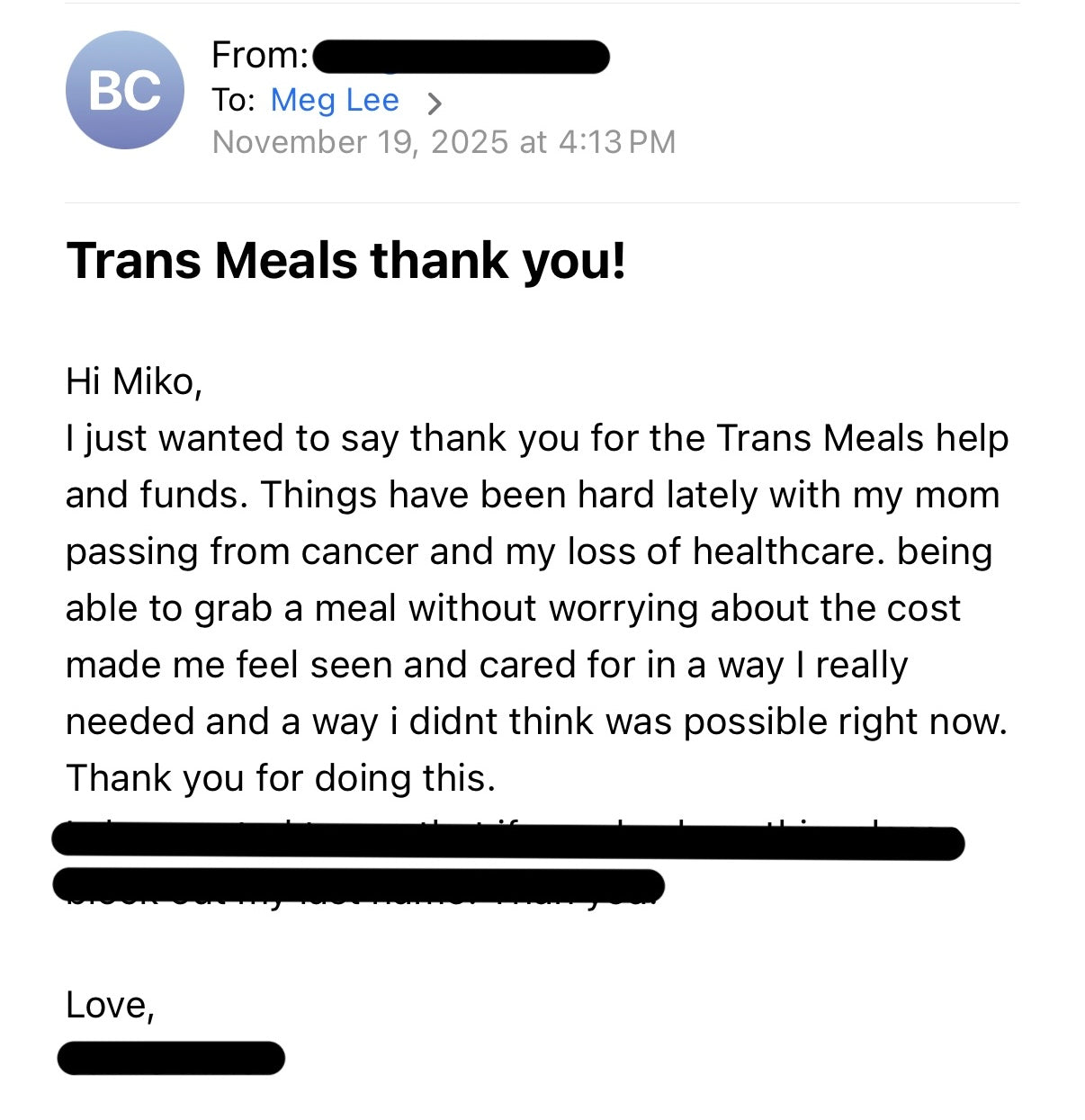Click the word "healthcare" in the body
The image size is (1085, 1120).
[x=784, y=551]
